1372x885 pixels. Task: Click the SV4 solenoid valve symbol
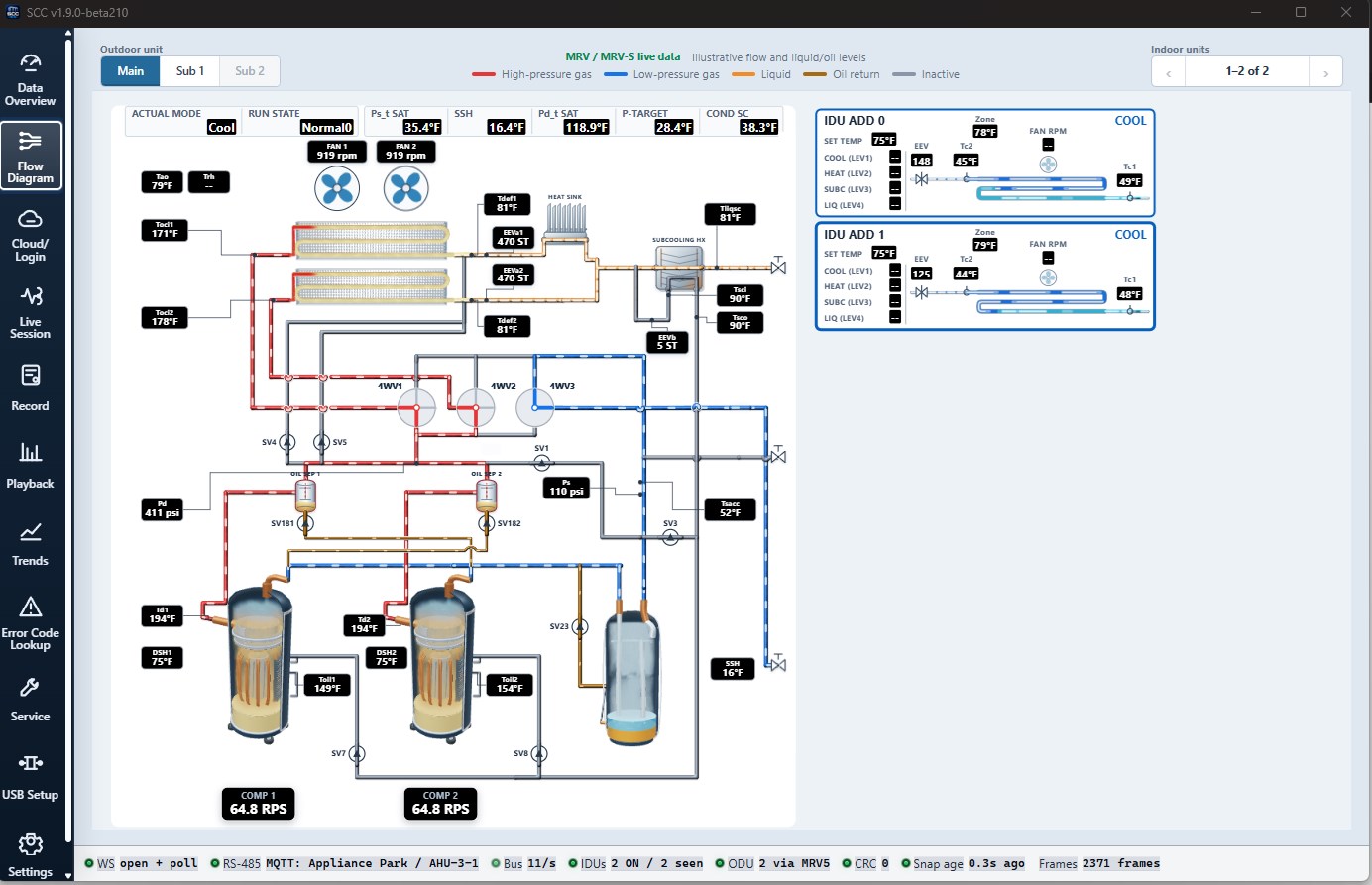point(287,442)
